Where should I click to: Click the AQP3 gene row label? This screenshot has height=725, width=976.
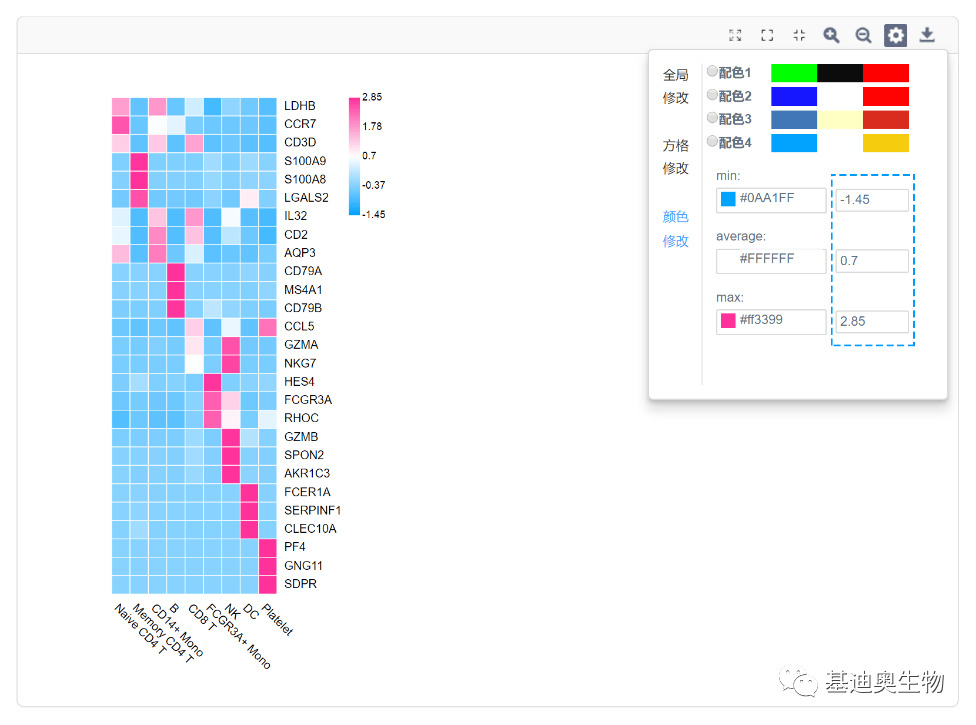tap(299, 253)
